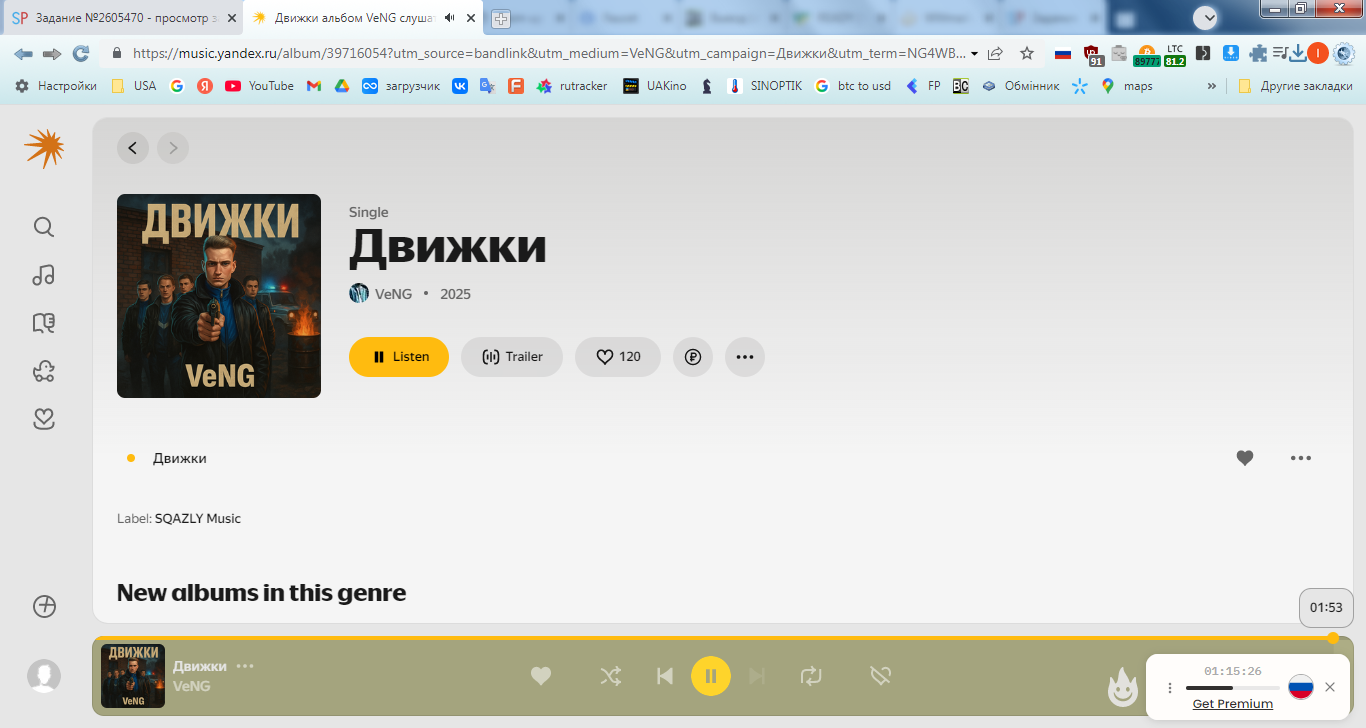Click the playback progress slider handle
The width and height of the screenshot is (1366, 728).
click(x=1333, y=638)
